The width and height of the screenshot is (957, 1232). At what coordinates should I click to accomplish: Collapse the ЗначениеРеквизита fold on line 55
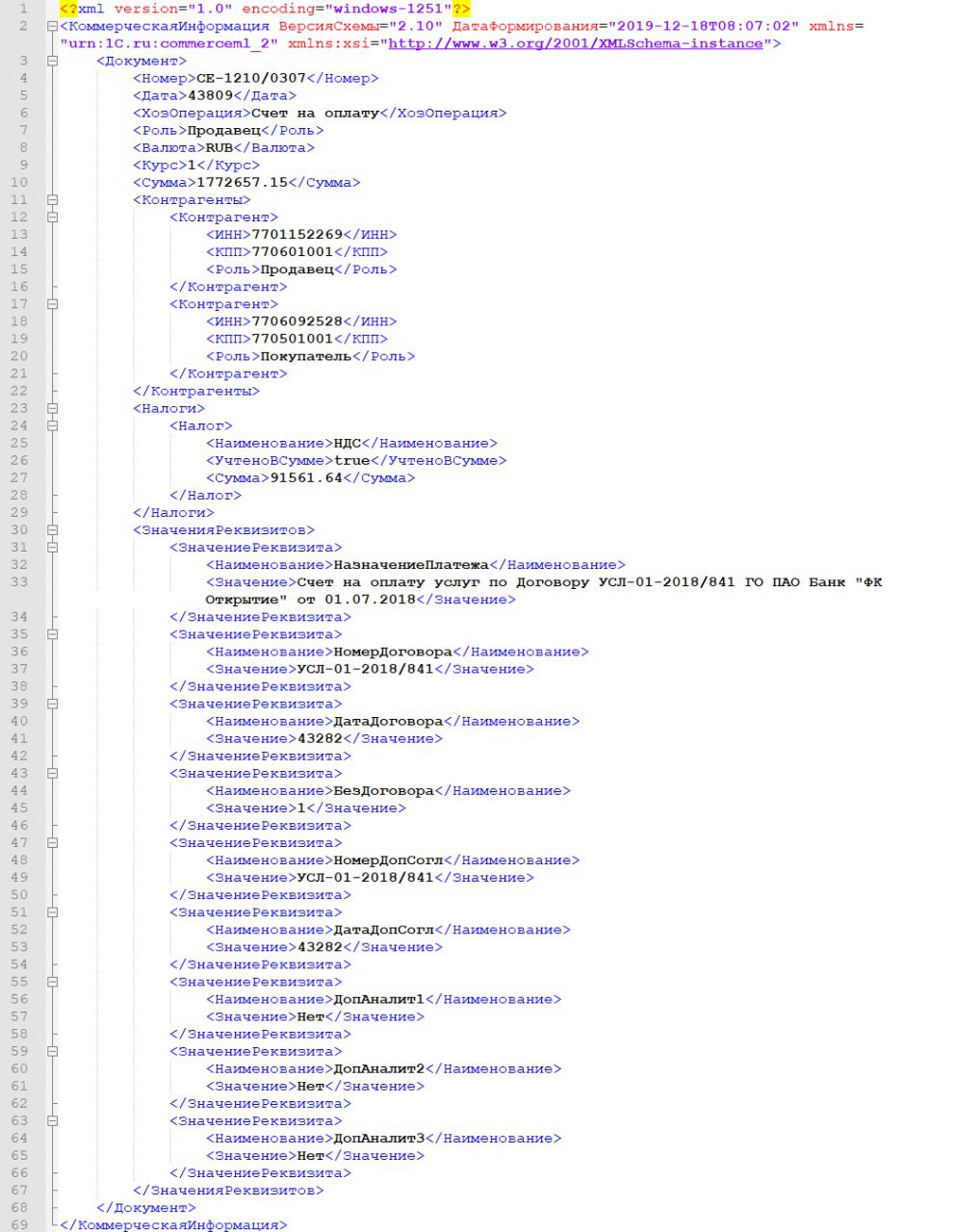coord(52,982)
